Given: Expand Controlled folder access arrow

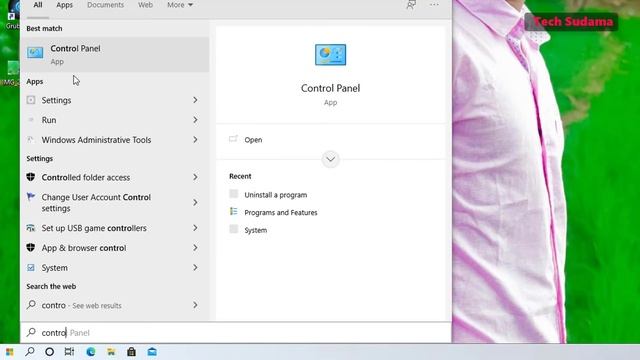Looking at the screenshot, I should pyautogui.click(x=195, y=177).
